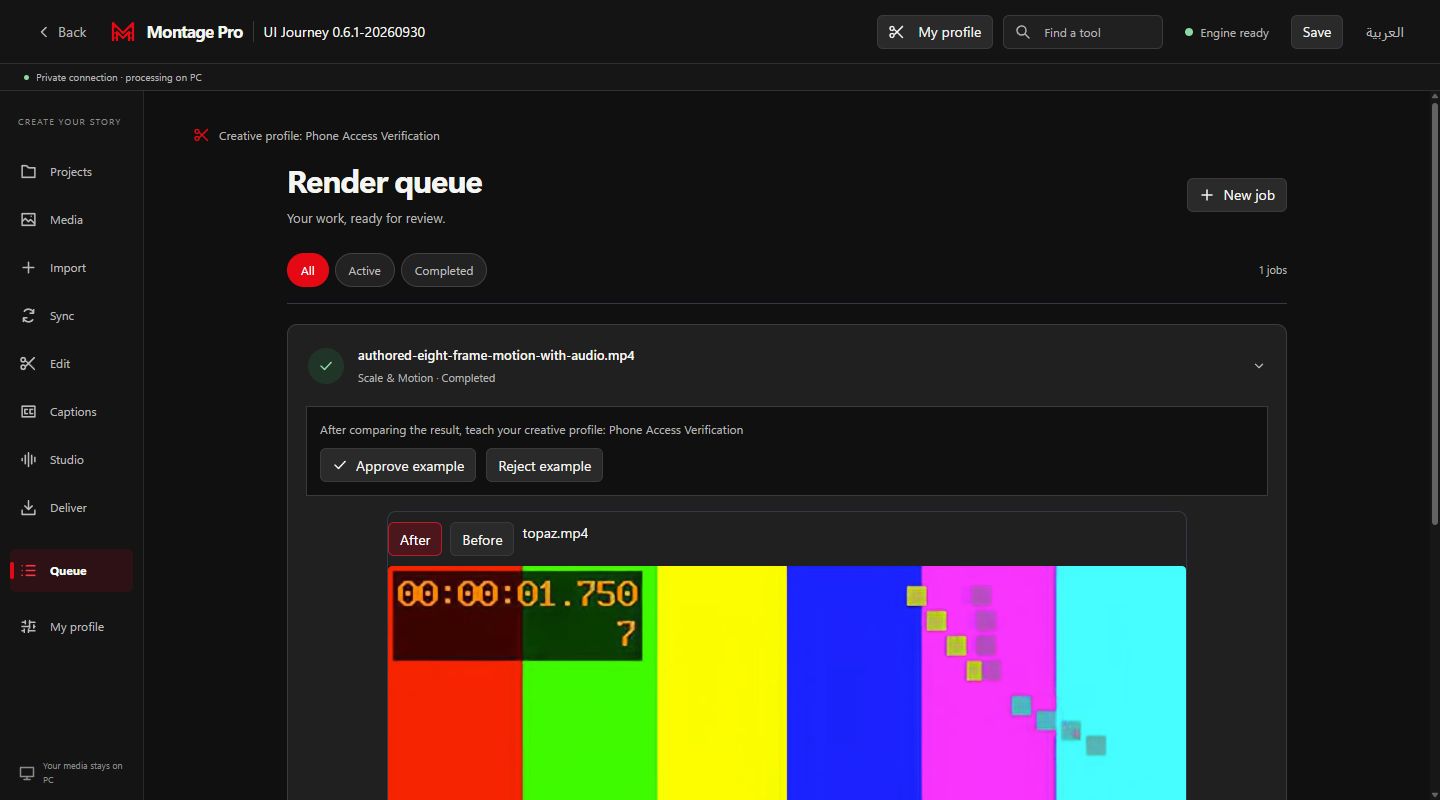This screenshot has height=800, width=1440.
Task: Click the back arrow chevron icon
Action: pos(43,32)
